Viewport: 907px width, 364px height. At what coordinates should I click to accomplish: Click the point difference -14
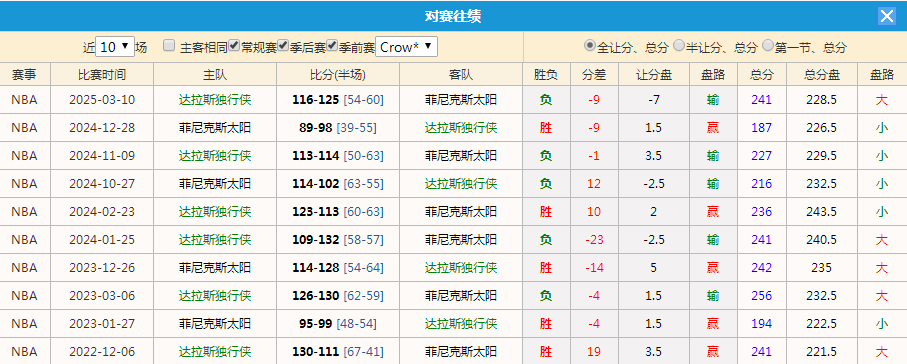[594, 267]
